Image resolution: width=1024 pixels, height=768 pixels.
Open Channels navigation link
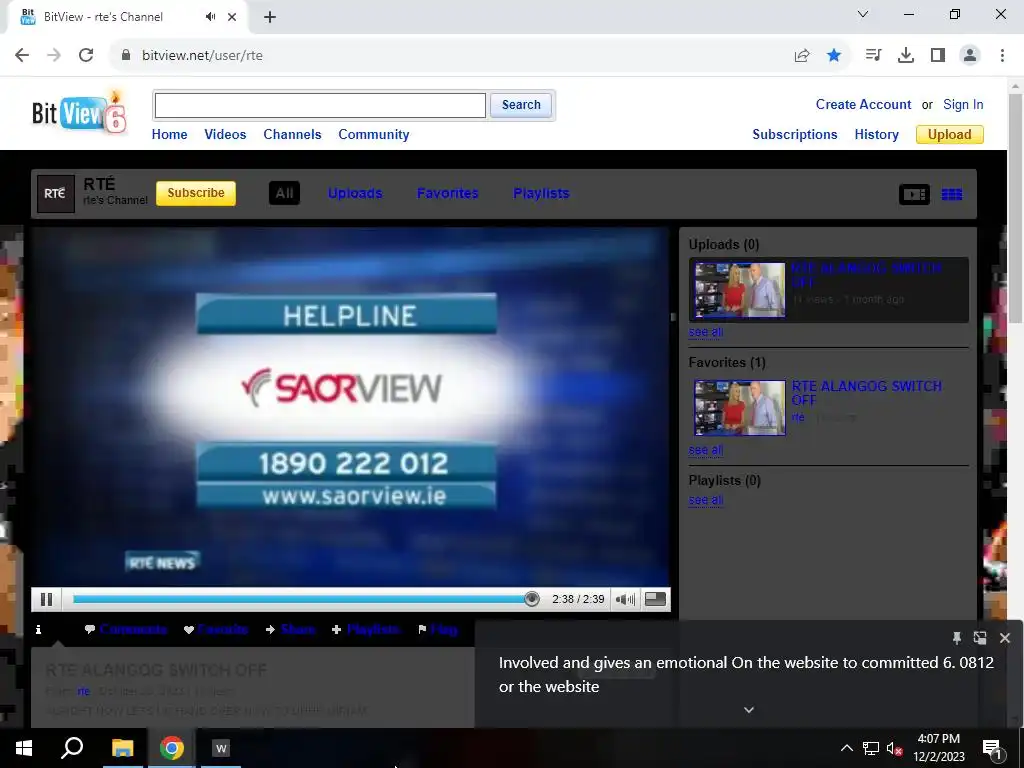(x=293, y=135)
